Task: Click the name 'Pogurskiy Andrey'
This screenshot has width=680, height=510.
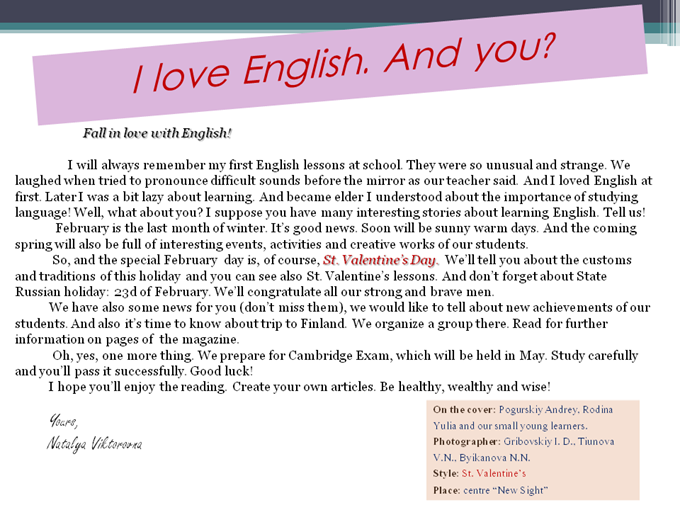Action: [538, 409]
